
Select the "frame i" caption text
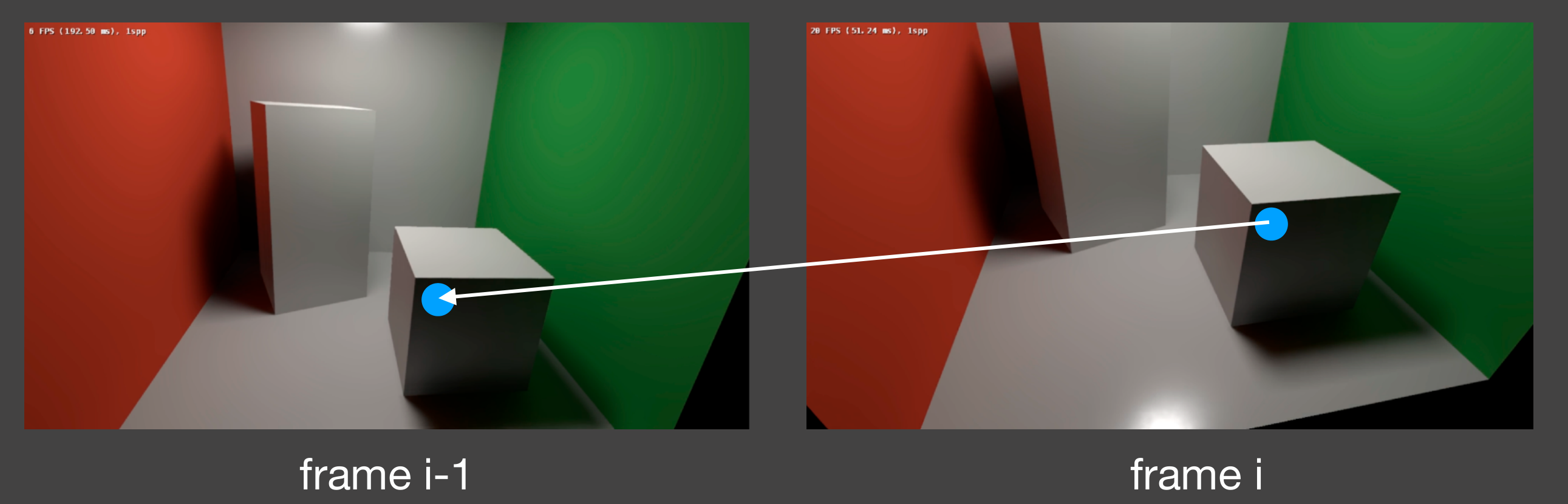(1196, 474)
